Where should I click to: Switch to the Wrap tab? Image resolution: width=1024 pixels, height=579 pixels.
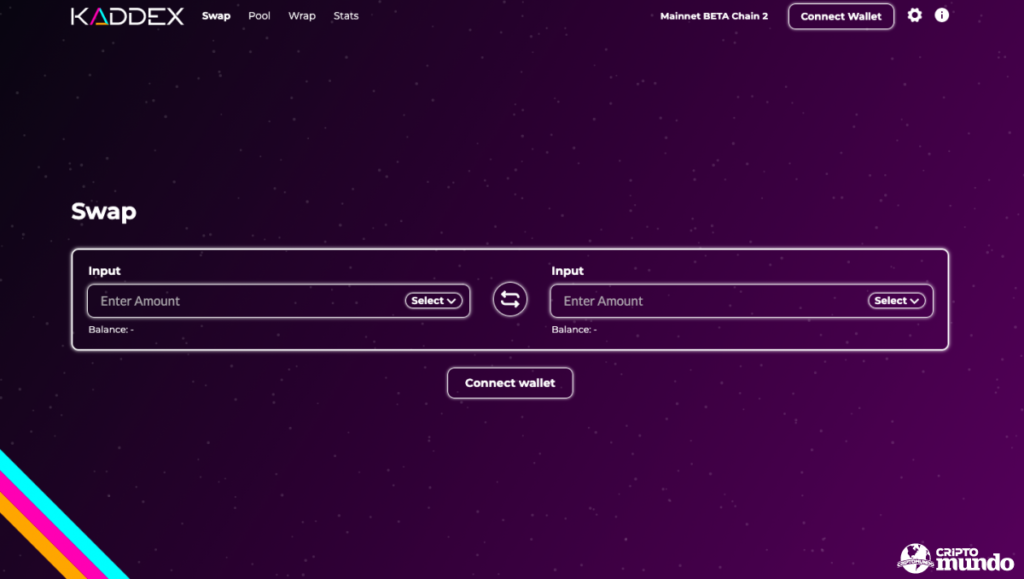tap(301, 16)
